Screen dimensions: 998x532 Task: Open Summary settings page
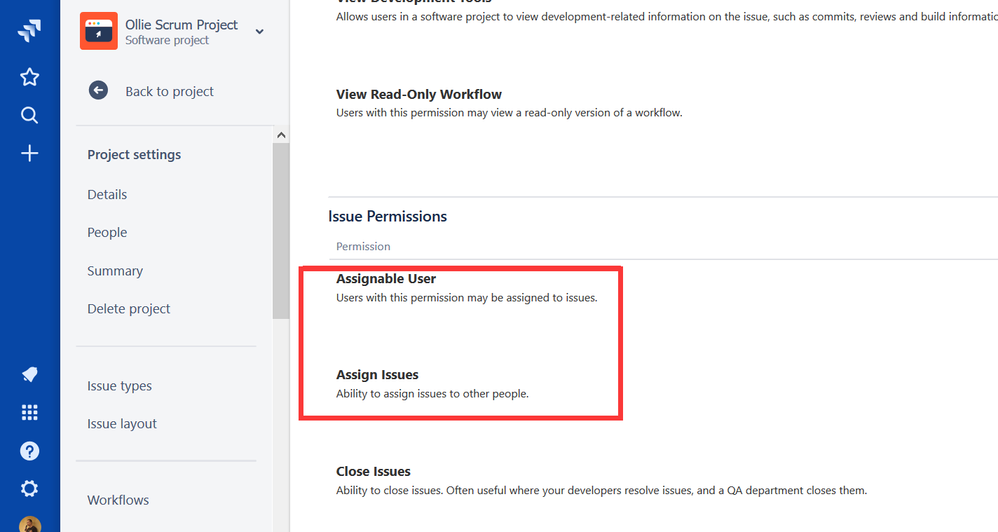point(115,271)
